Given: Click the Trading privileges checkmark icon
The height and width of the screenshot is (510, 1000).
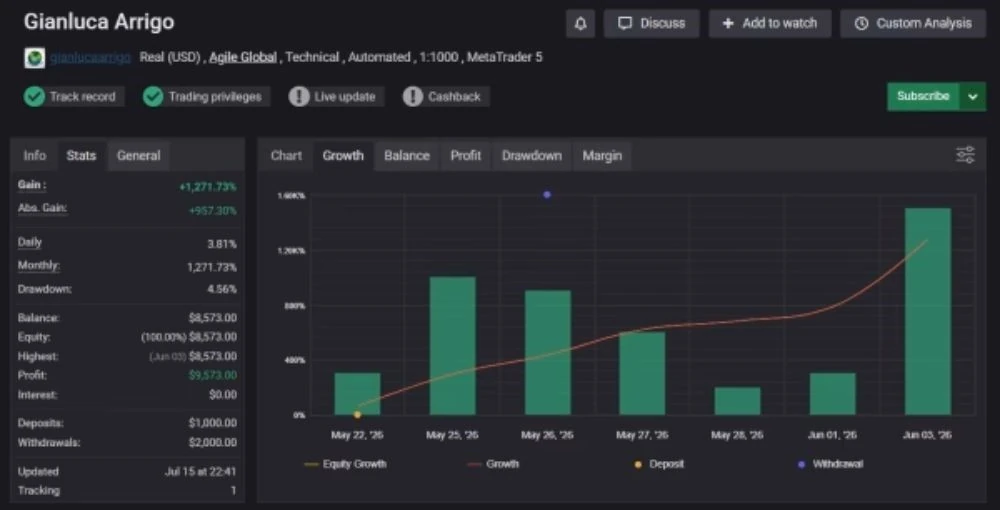Looking at the screenshot, I should 153,97.
